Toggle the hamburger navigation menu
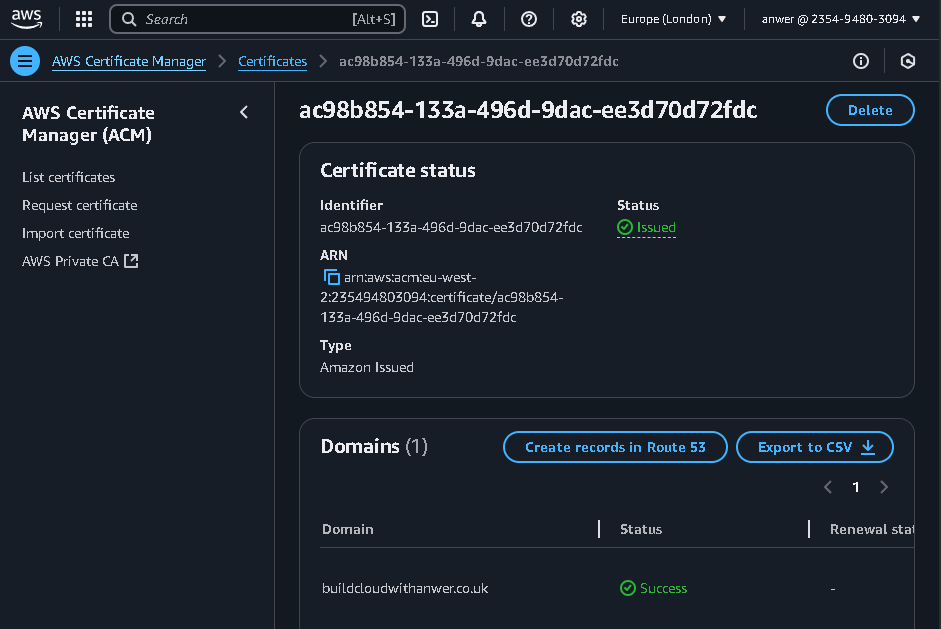The image size is (941, 629). tap(25, 61)
